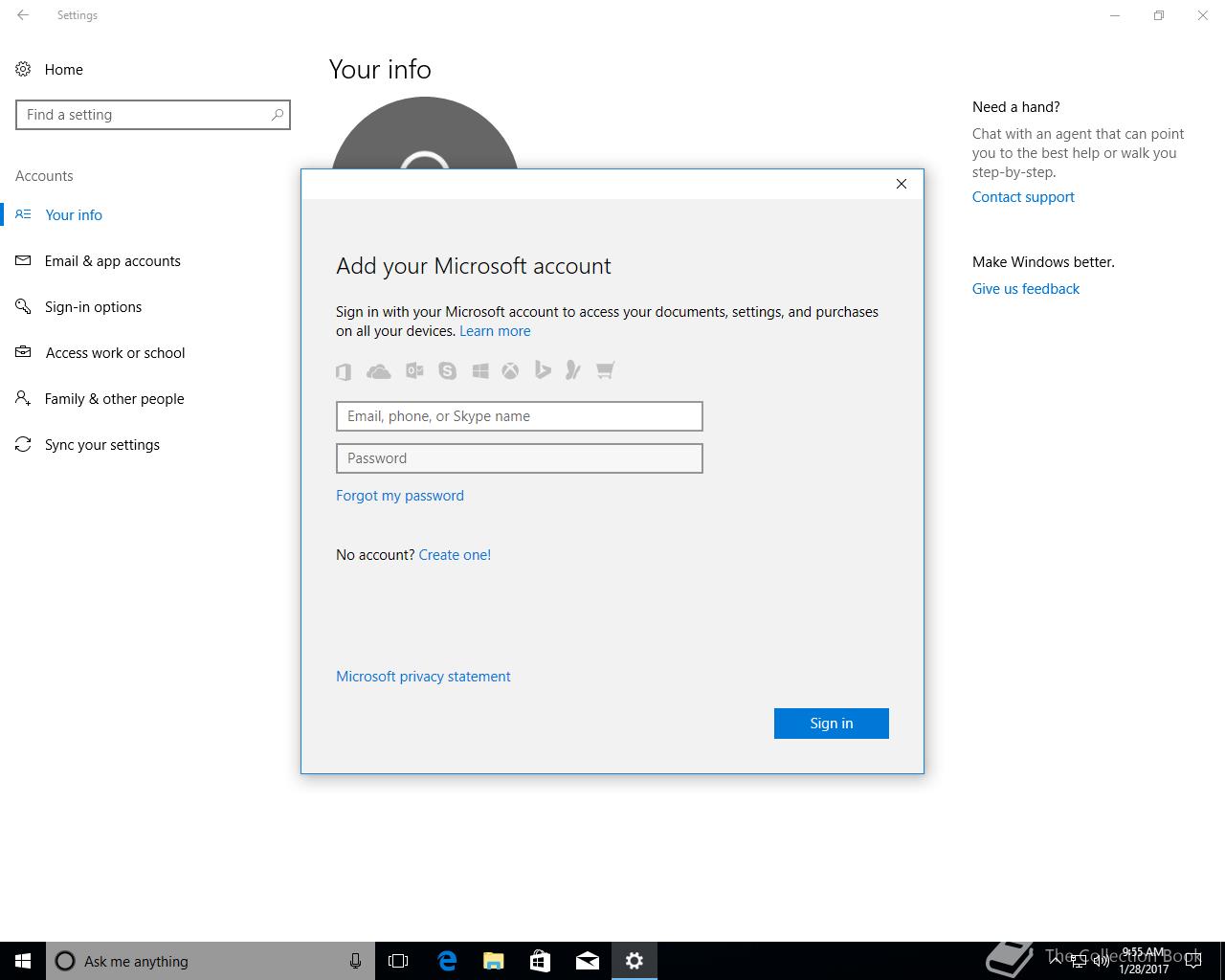Close the Add your Microsoft account dialog
This screenshot has width=1225, height=980.
(x=901, y=184)
